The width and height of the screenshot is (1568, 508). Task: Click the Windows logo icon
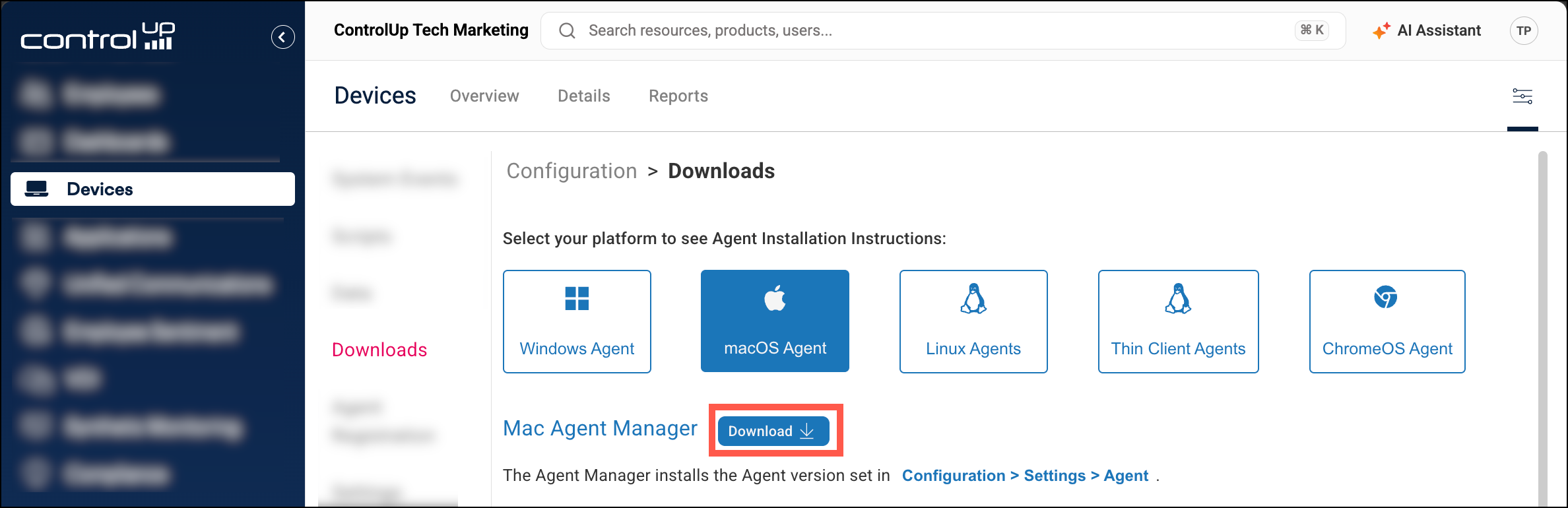click(577, 298)
